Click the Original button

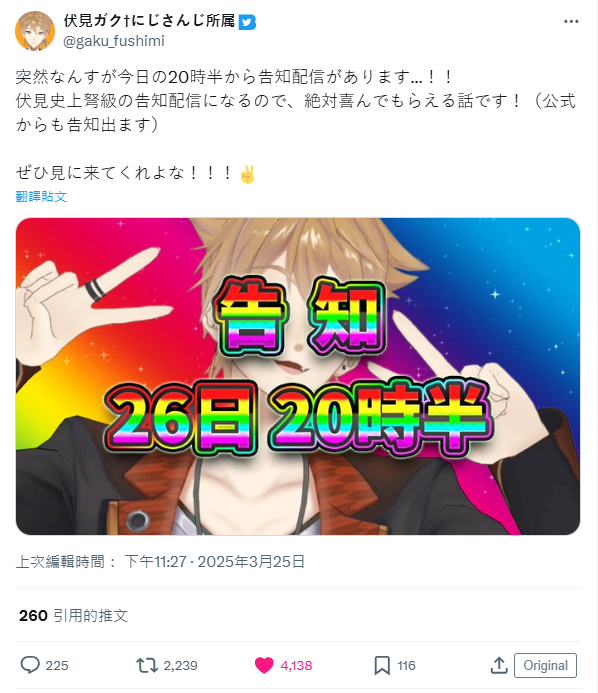tap(545, 665)
